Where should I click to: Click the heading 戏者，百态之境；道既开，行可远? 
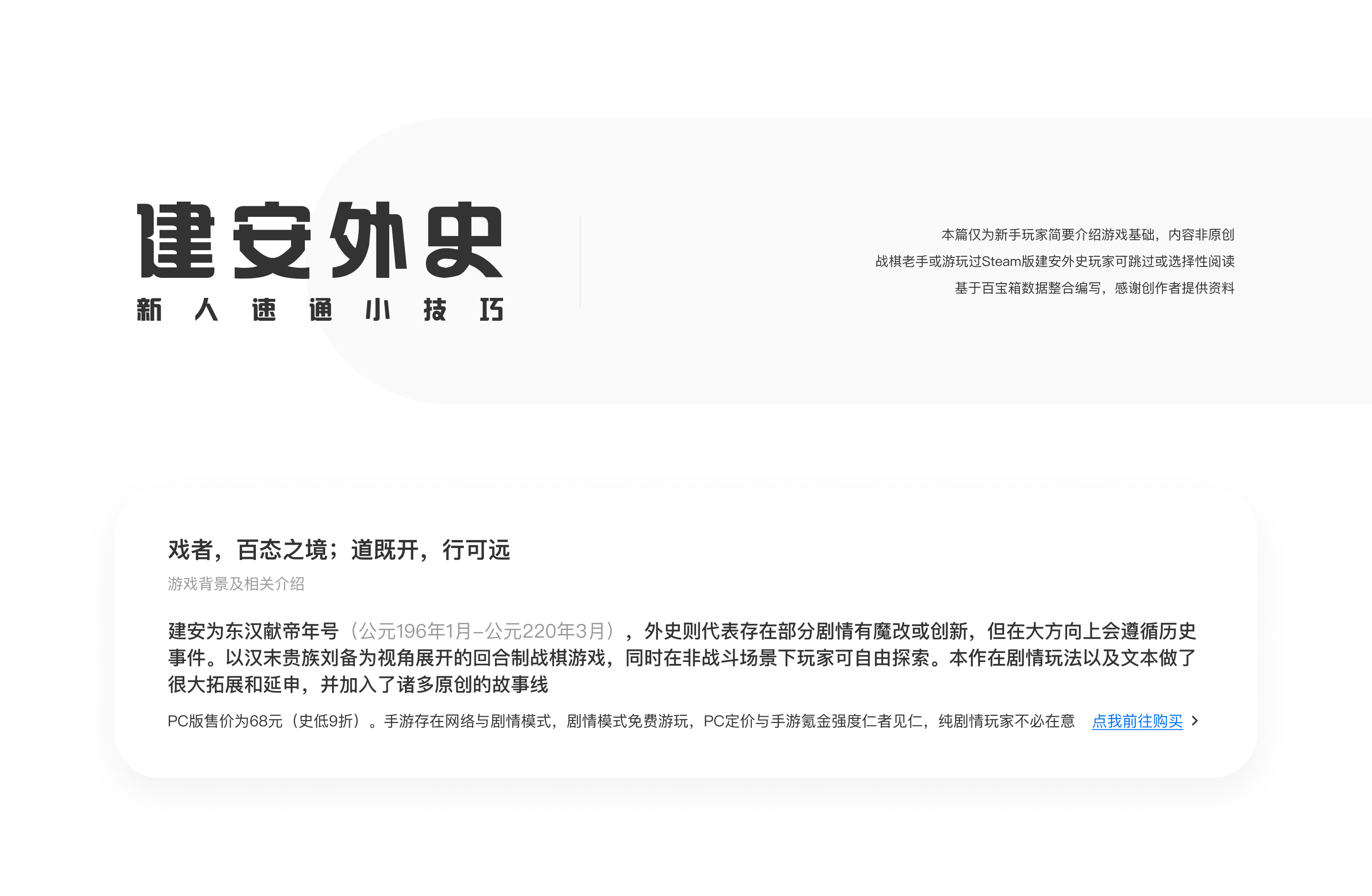tap(339, 550)
